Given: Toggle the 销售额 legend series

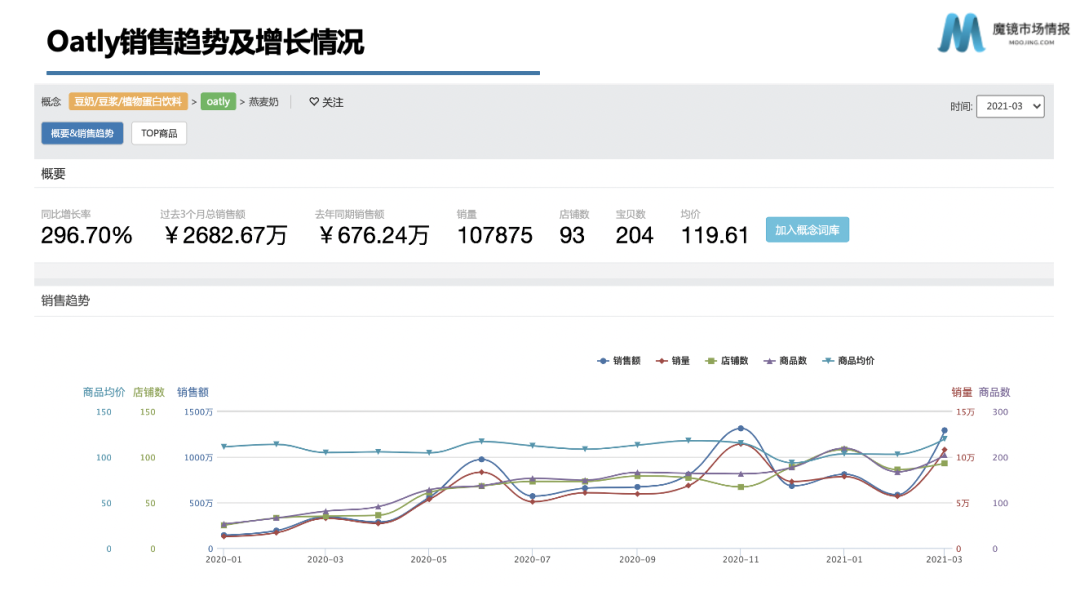Looking at the screenshot, I should tap(619, 361).
